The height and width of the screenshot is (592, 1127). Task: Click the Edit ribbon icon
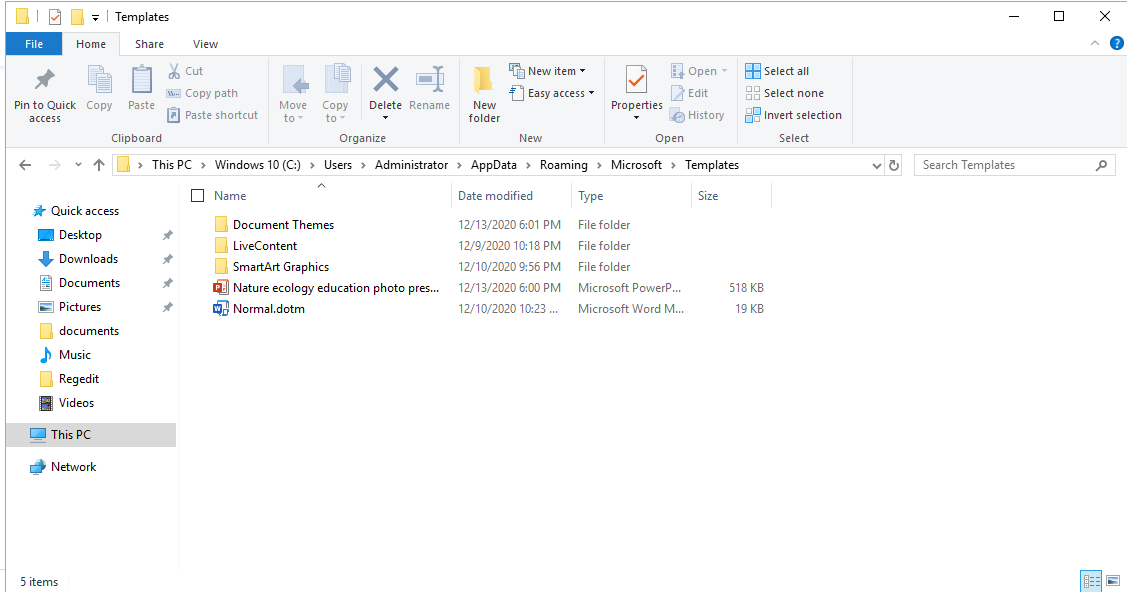pos(677,93)
